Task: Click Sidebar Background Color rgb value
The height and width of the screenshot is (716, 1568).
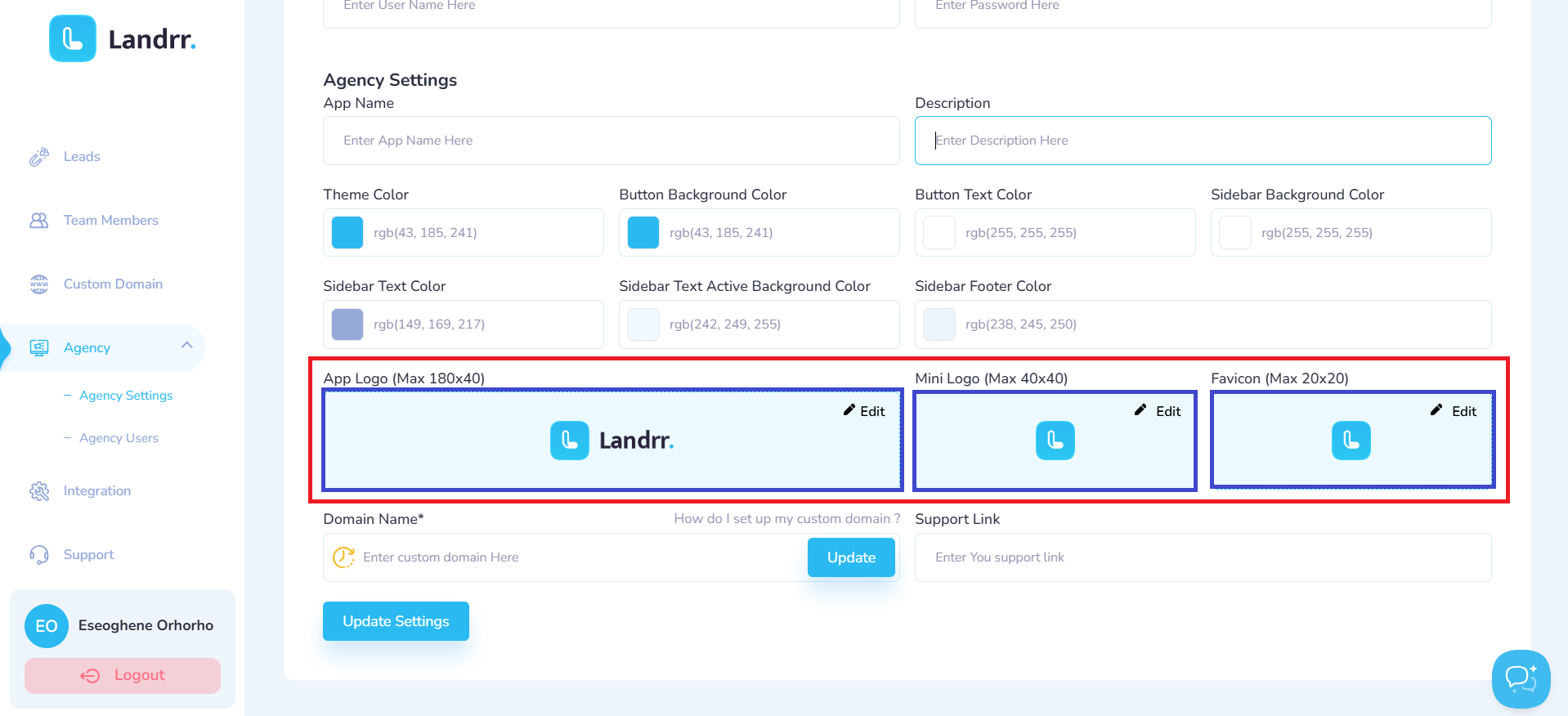Action: click(1317, 233)
